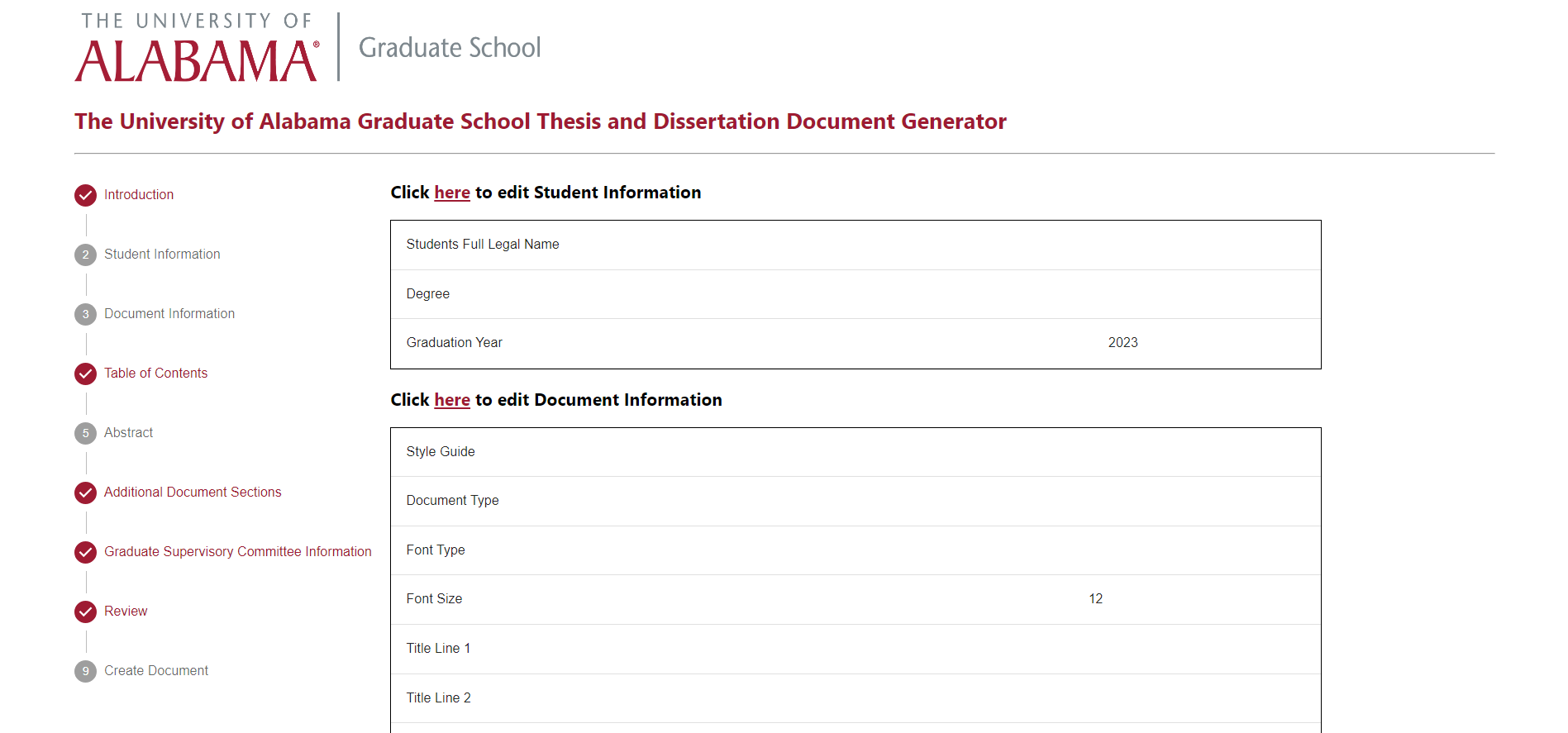The width and height of the screenshot is (1568, 733).
Task: Click the Graduation Year row showing 2023
Action: point(855,343)
